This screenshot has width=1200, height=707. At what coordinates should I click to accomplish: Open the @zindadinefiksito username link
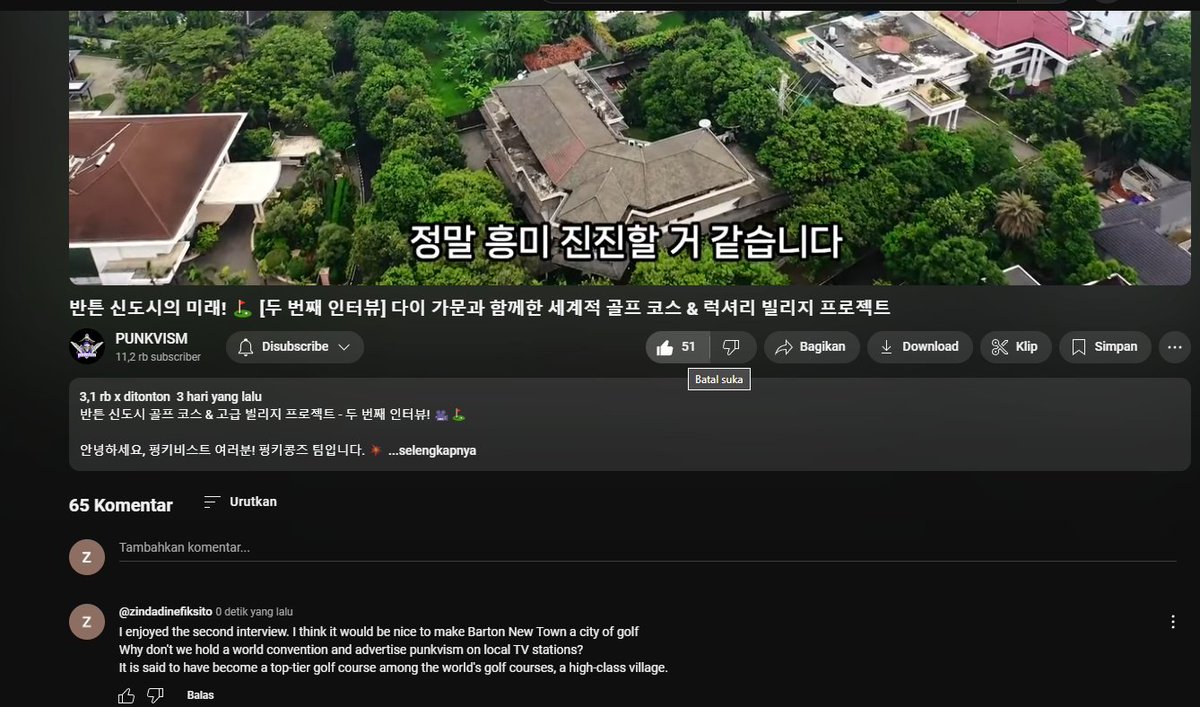164,612
